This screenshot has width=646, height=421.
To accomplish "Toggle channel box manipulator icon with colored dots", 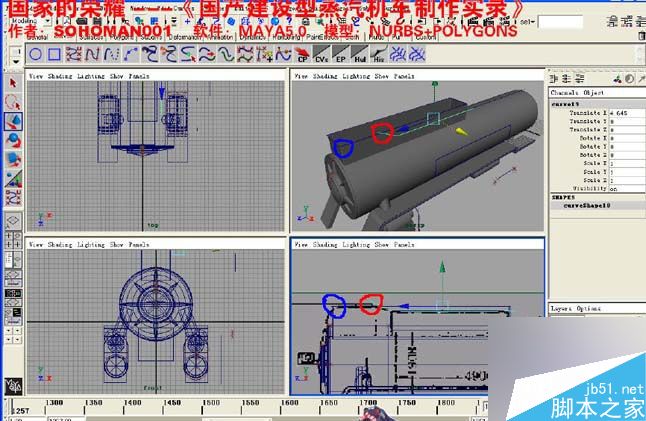I will click(617, 79).
